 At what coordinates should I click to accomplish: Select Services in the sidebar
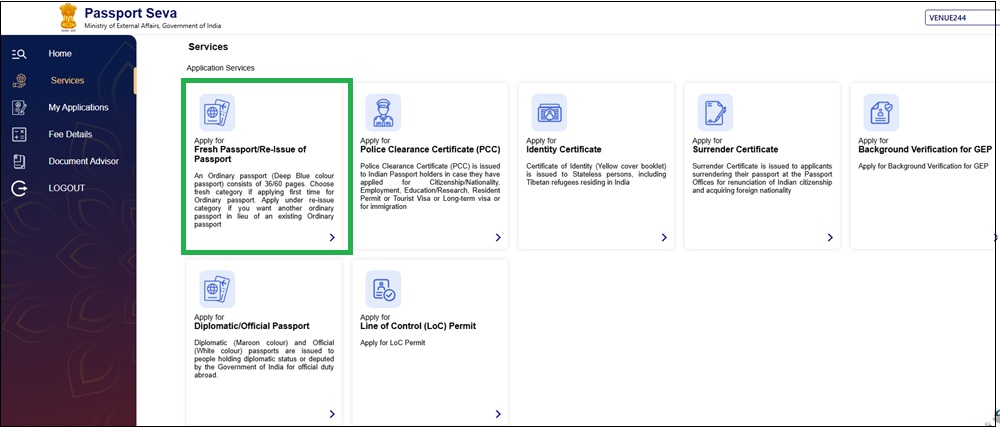coord(68,80)
